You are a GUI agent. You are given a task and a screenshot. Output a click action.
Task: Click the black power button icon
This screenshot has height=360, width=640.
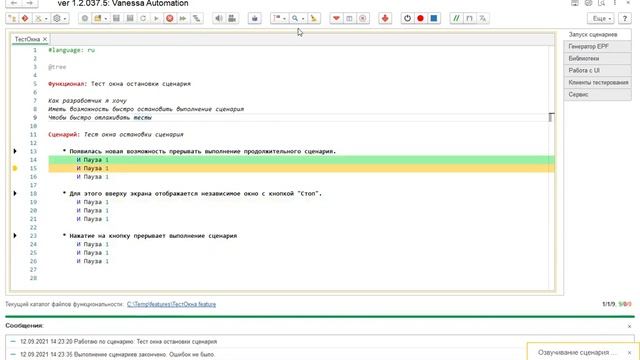click(x=407, y=18)
